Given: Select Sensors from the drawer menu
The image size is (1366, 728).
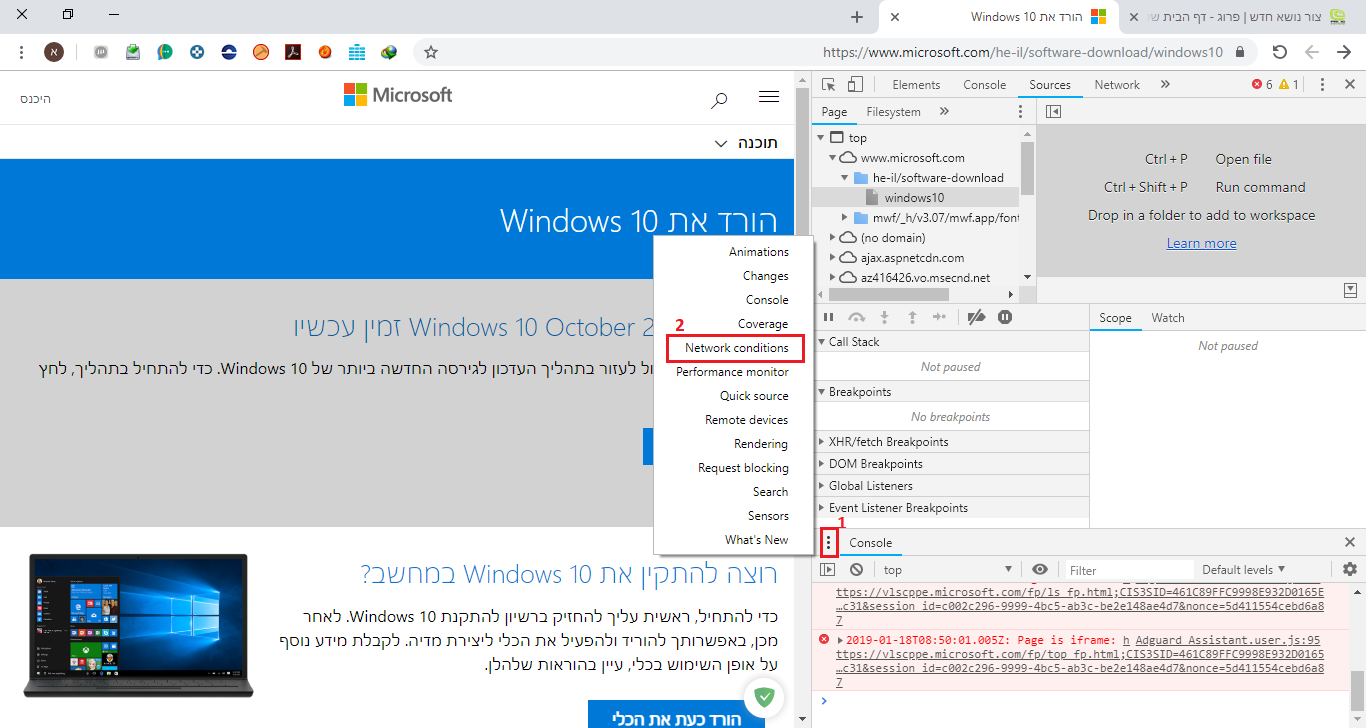Looking at the screenshot, I should [768, 516].
